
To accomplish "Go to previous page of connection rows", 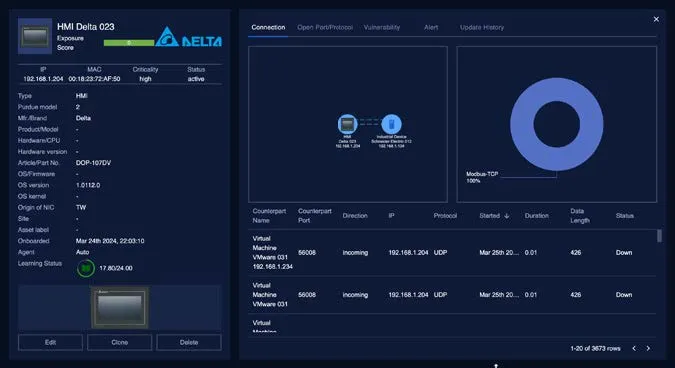I will [634, 348].
